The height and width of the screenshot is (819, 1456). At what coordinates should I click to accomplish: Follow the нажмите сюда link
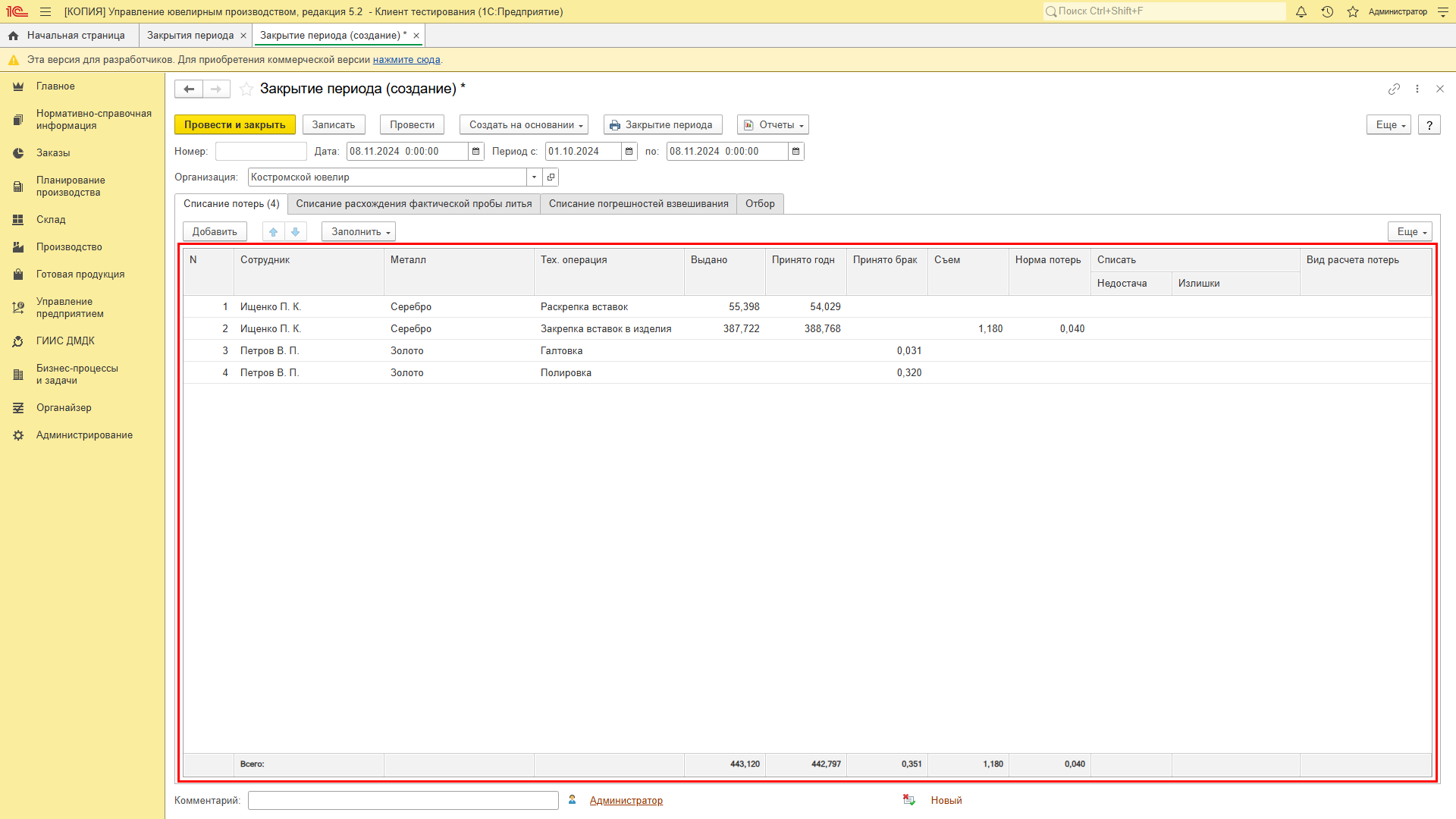click(406, 60)
